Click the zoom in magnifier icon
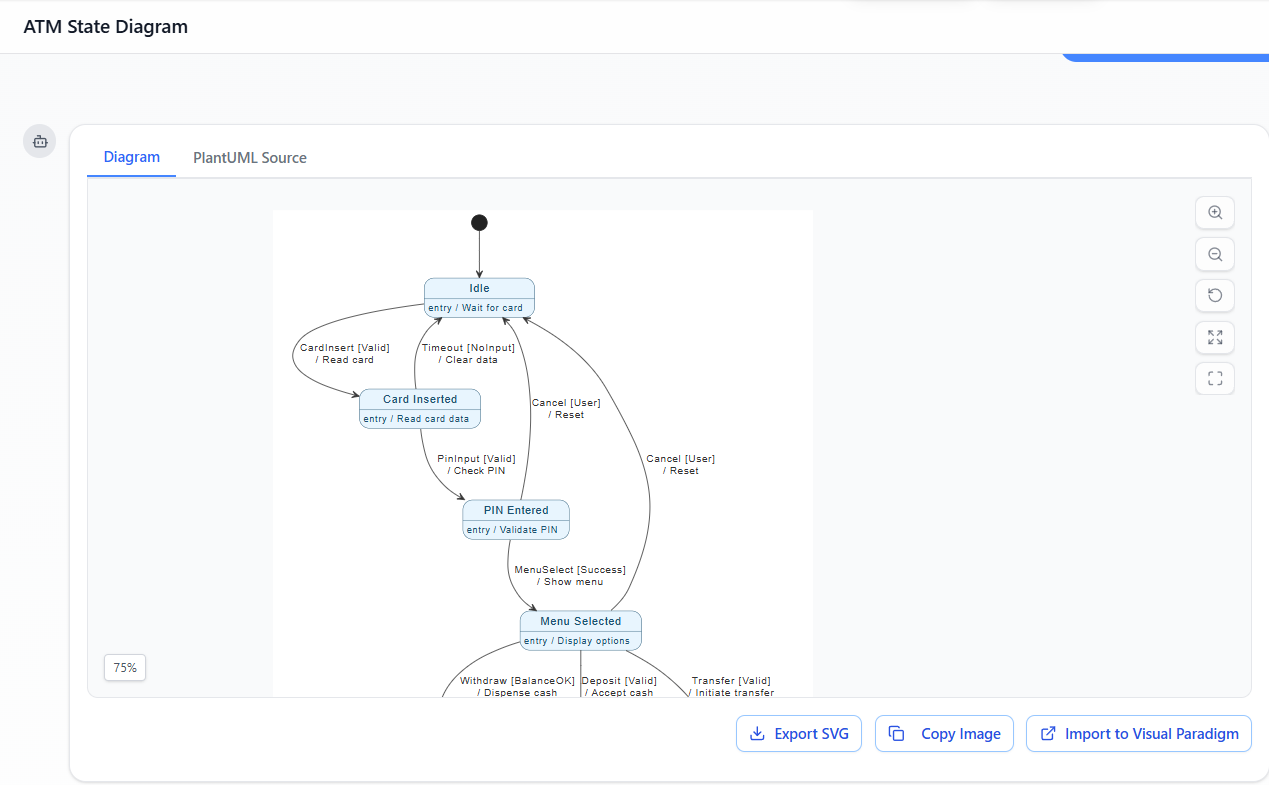 1215,212
